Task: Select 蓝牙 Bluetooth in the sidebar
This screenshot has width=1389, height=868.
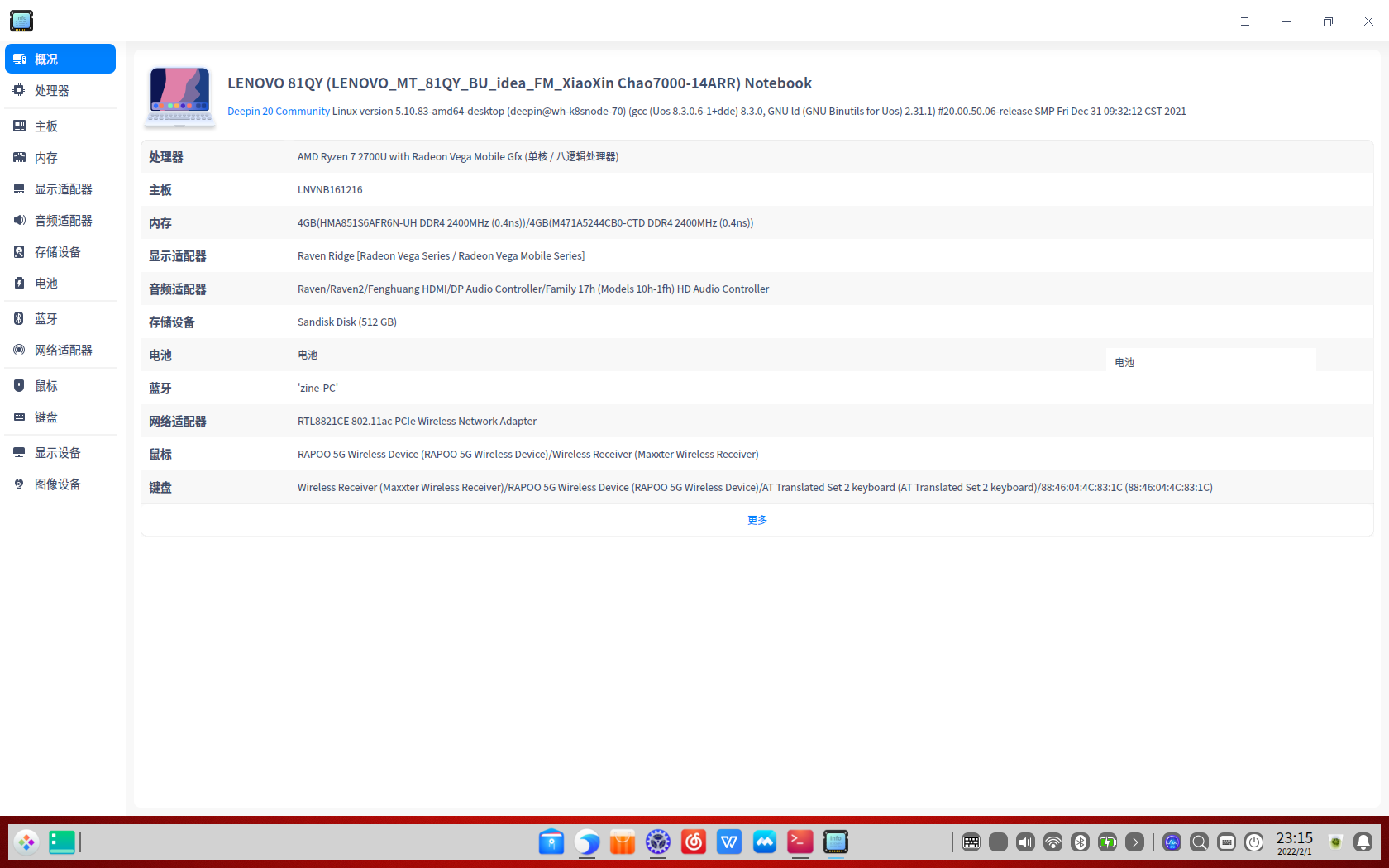Action: point(60,318)
